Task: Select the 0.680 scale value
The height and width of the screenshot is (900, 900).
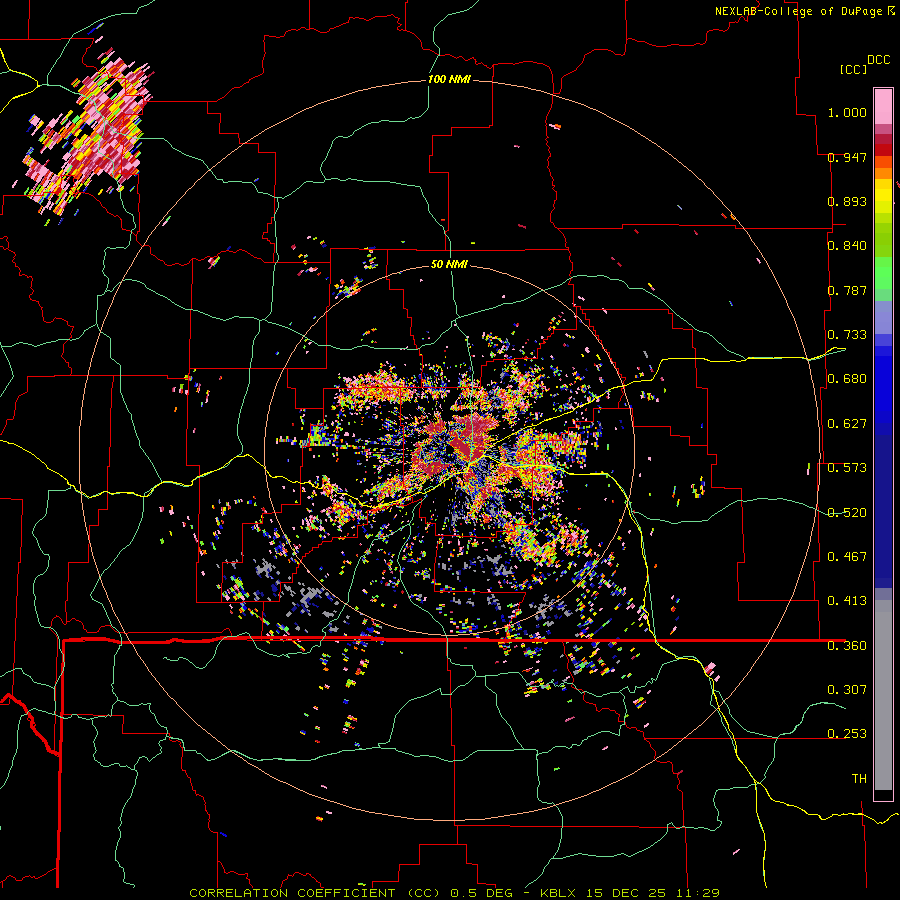Action: click(x=847, y=379)
